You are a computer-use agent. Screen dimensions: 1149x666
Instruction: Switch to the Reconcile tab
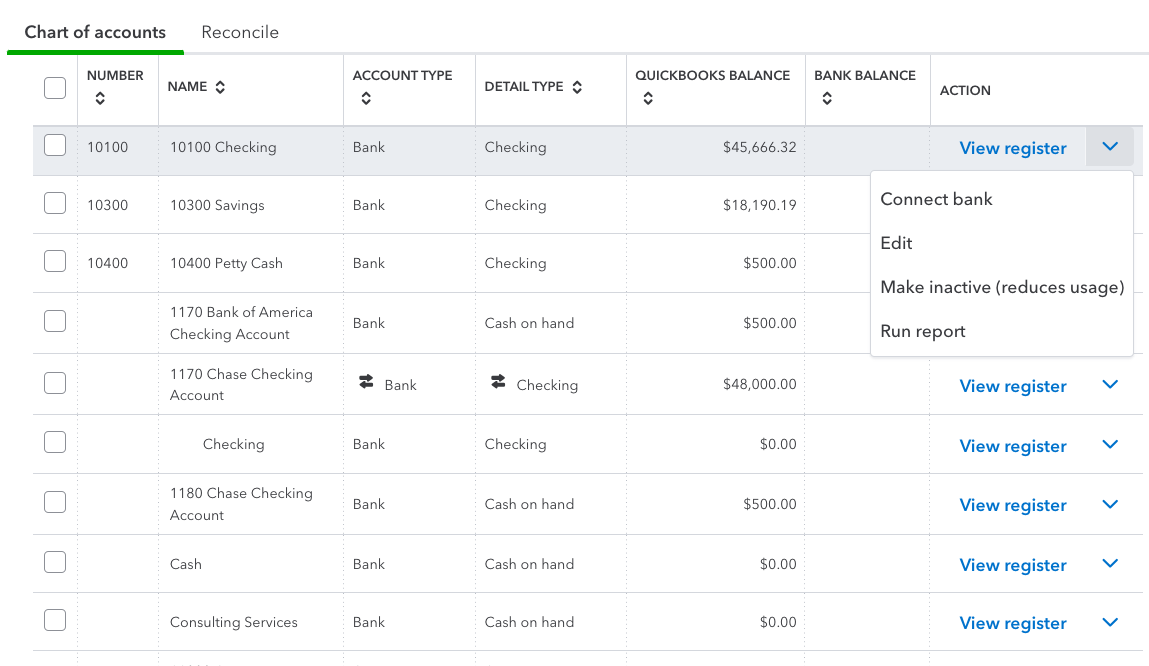240,32
